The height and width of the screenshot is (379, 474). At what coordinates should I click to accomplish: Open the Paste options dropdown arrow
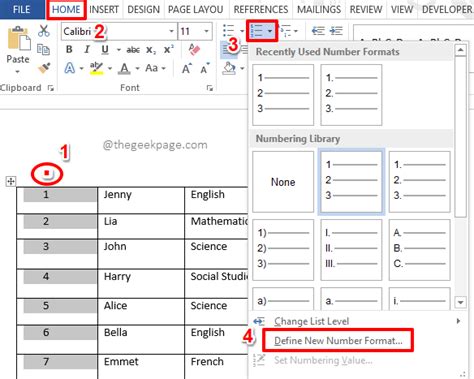(x=17, y=72)
